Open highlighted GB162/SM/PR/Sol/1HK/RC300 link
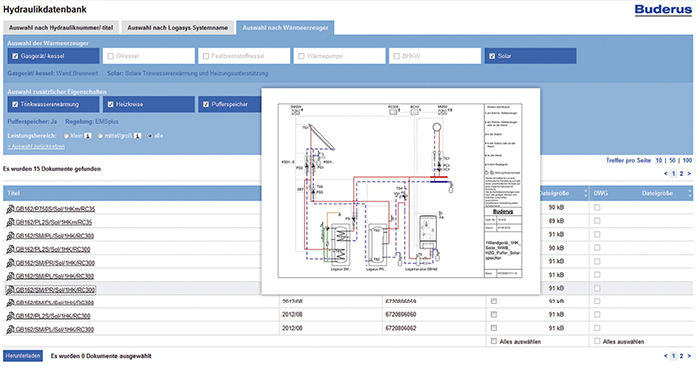697x375 pixels. [x=55, y=290]
